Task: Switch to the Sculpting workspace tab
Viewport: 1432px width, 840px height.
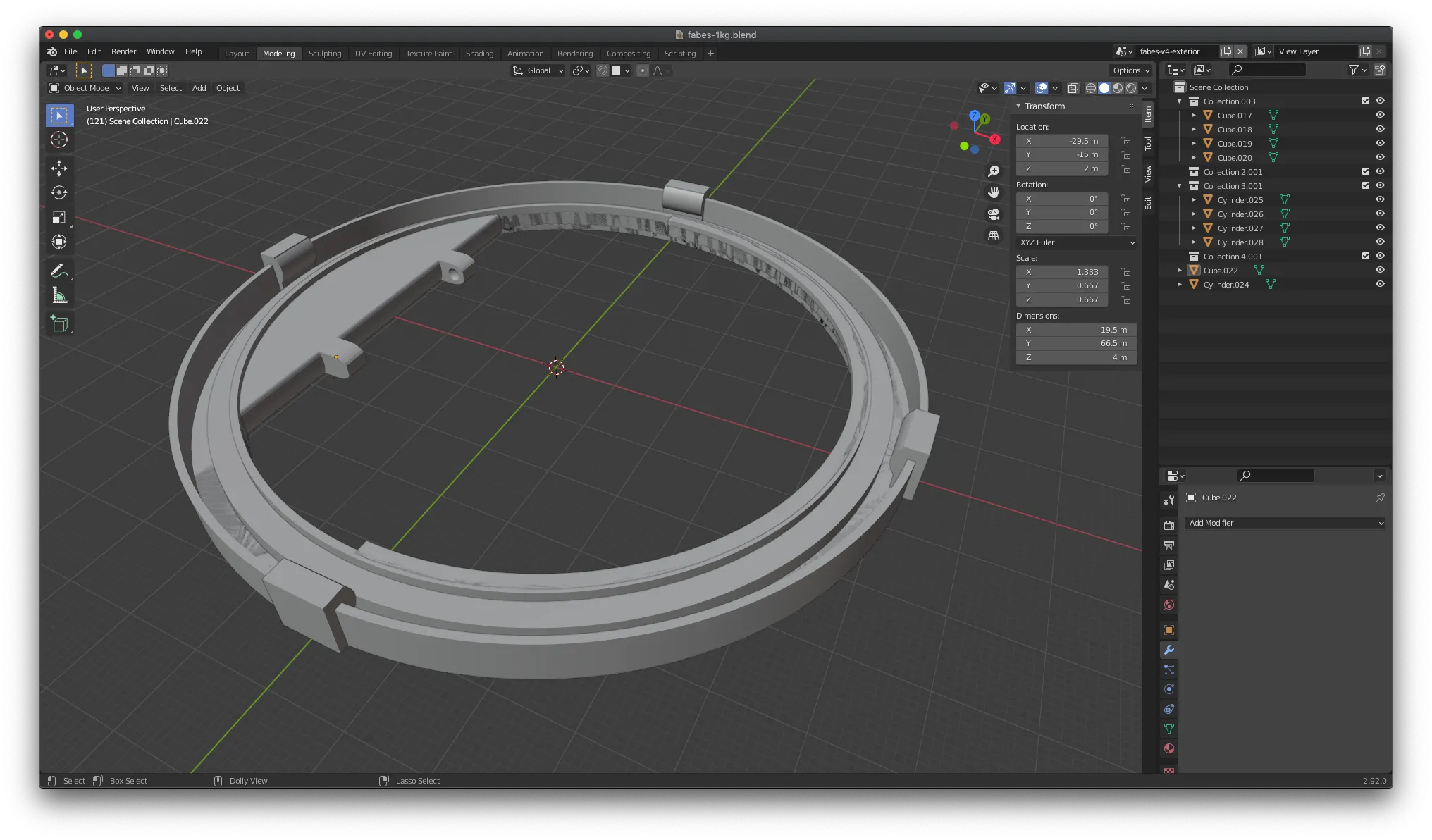Action: tap(324, 54)
